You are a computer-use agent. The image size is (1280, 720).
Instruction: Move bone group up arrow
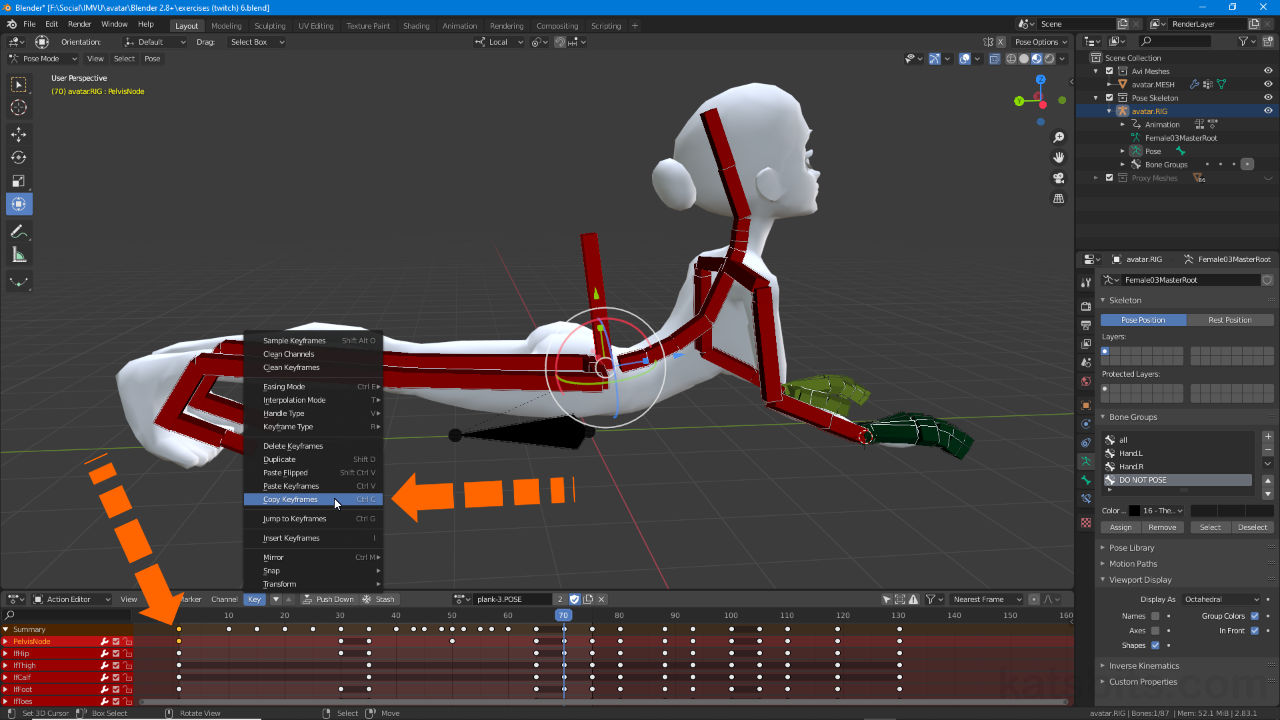(1268, 481)
